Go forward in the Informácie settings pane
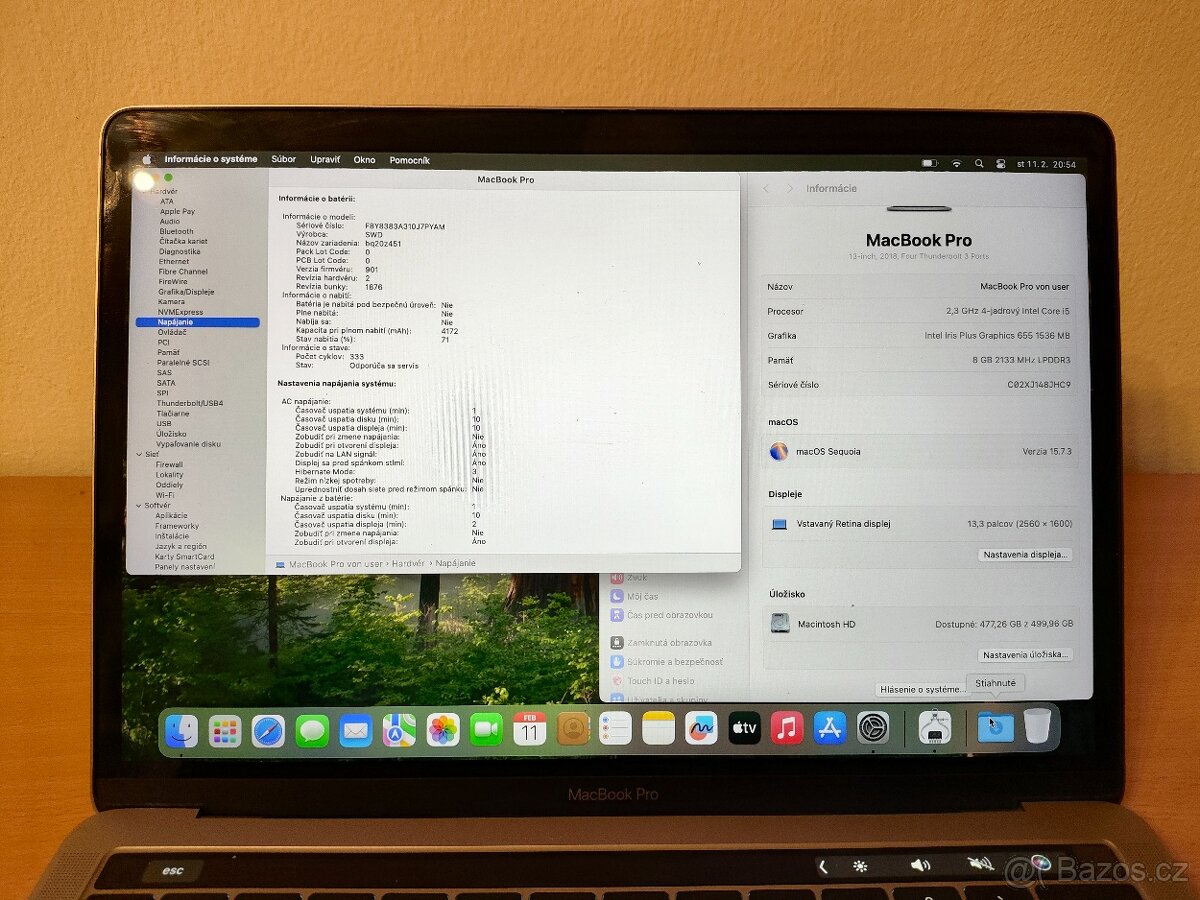Viewport: 1200px width, 900px height. pyautogui.click(x=789, y=188)
